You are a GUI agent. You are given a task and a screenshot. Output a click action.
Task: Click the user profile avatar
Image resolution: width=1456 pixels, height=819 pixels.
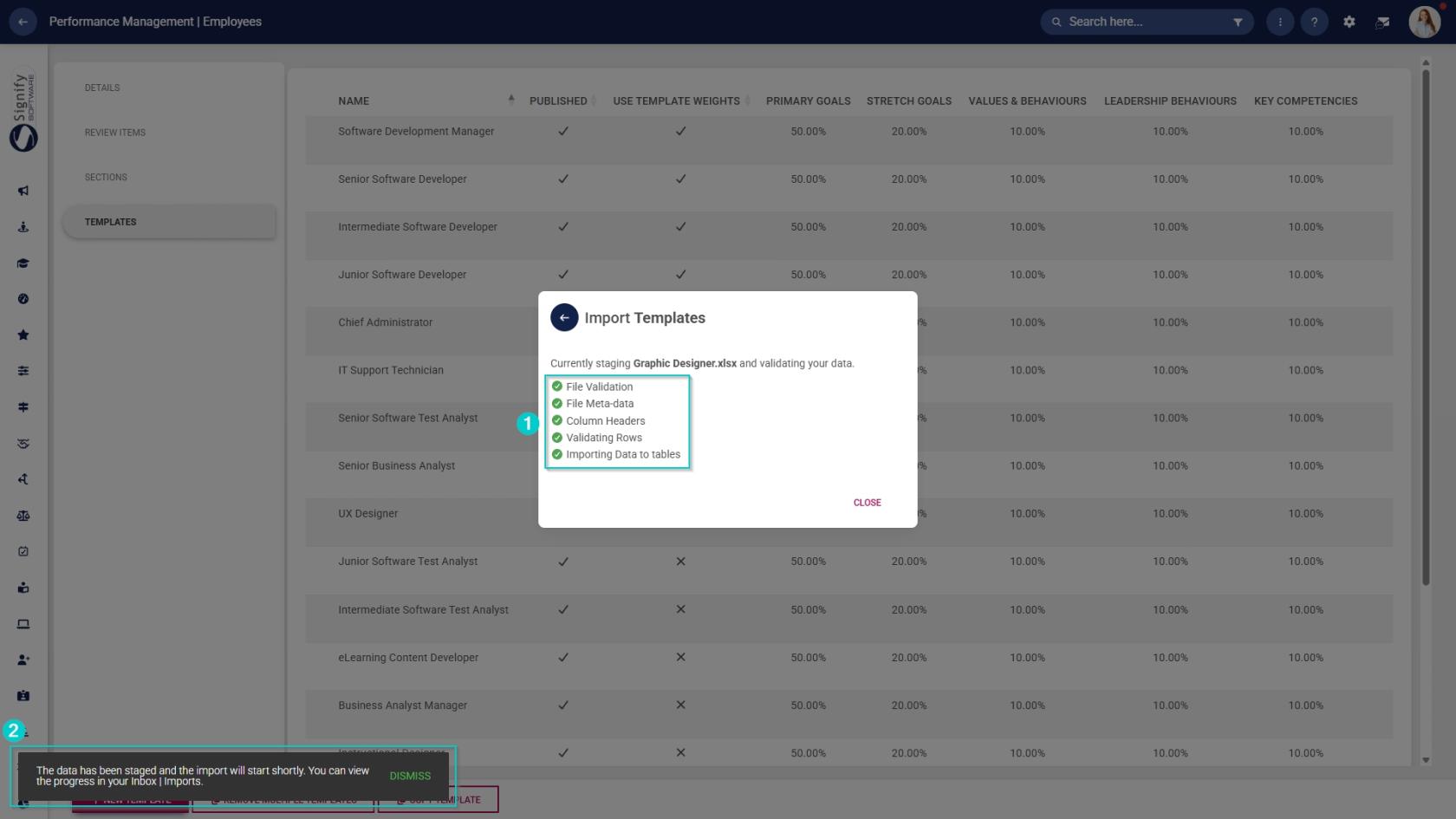(x=1424, y=22)
